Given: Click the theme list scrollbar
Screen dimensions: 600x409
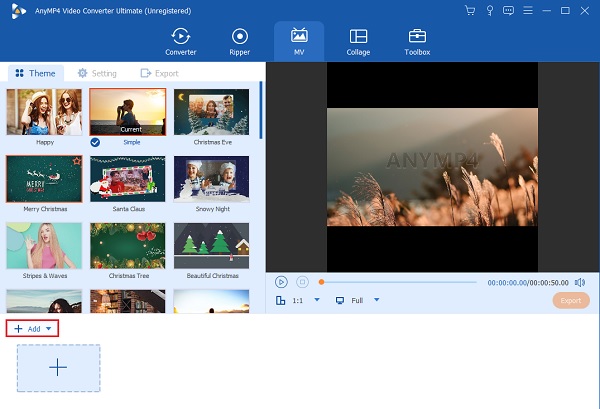Looking at the screenshot, I should pyautogui.click(x=261, y=110).
